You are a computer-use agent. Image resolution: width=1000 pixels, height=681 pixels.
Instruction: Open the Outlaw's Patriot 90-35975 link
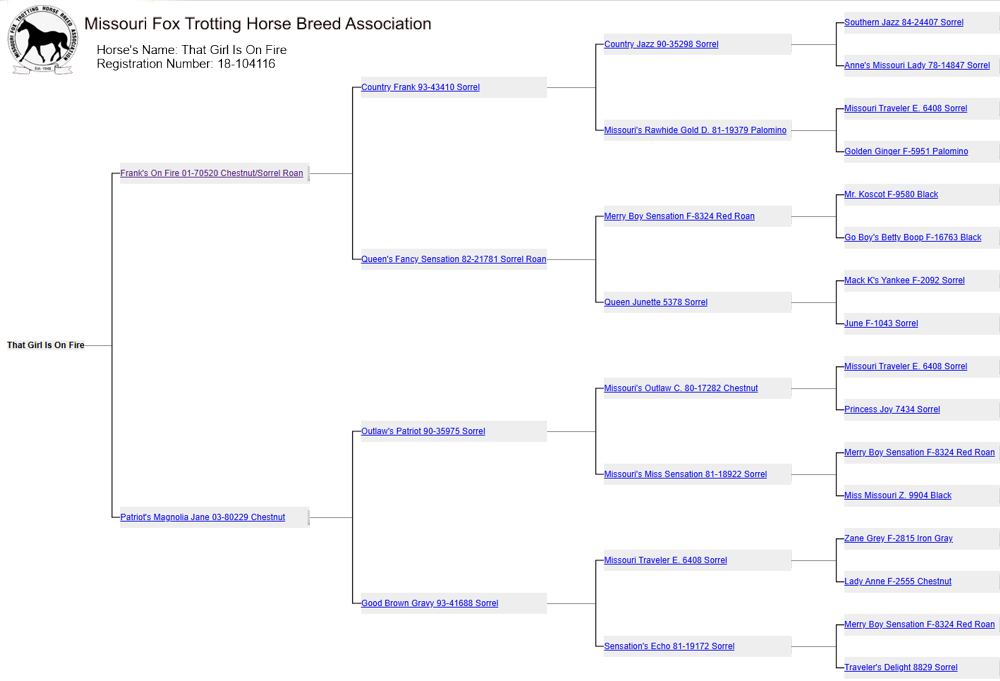(x=423, y=431)
